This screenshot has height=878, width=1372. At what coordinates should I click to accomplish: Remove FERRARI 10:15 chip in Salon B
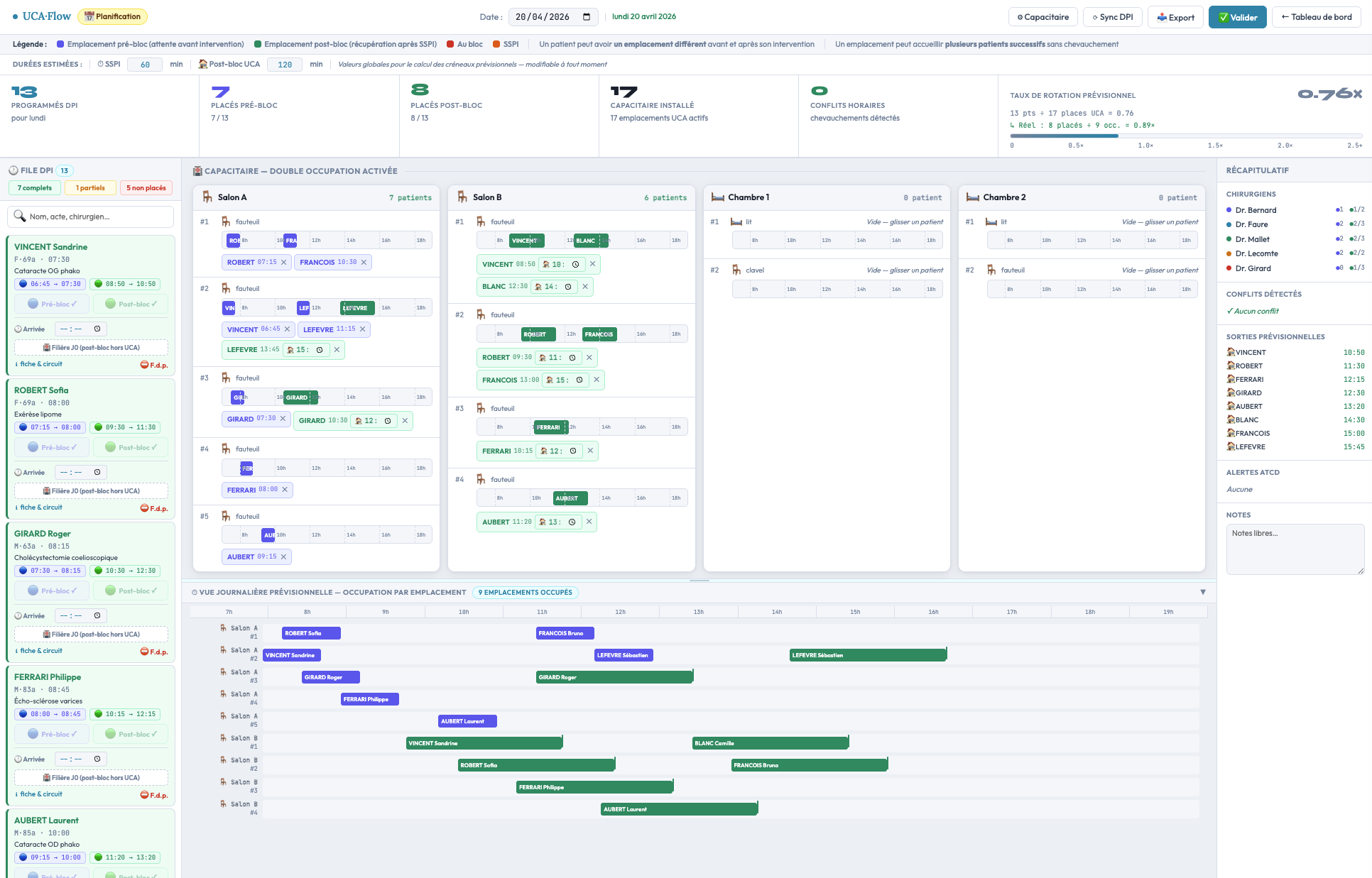click(590, 451)
